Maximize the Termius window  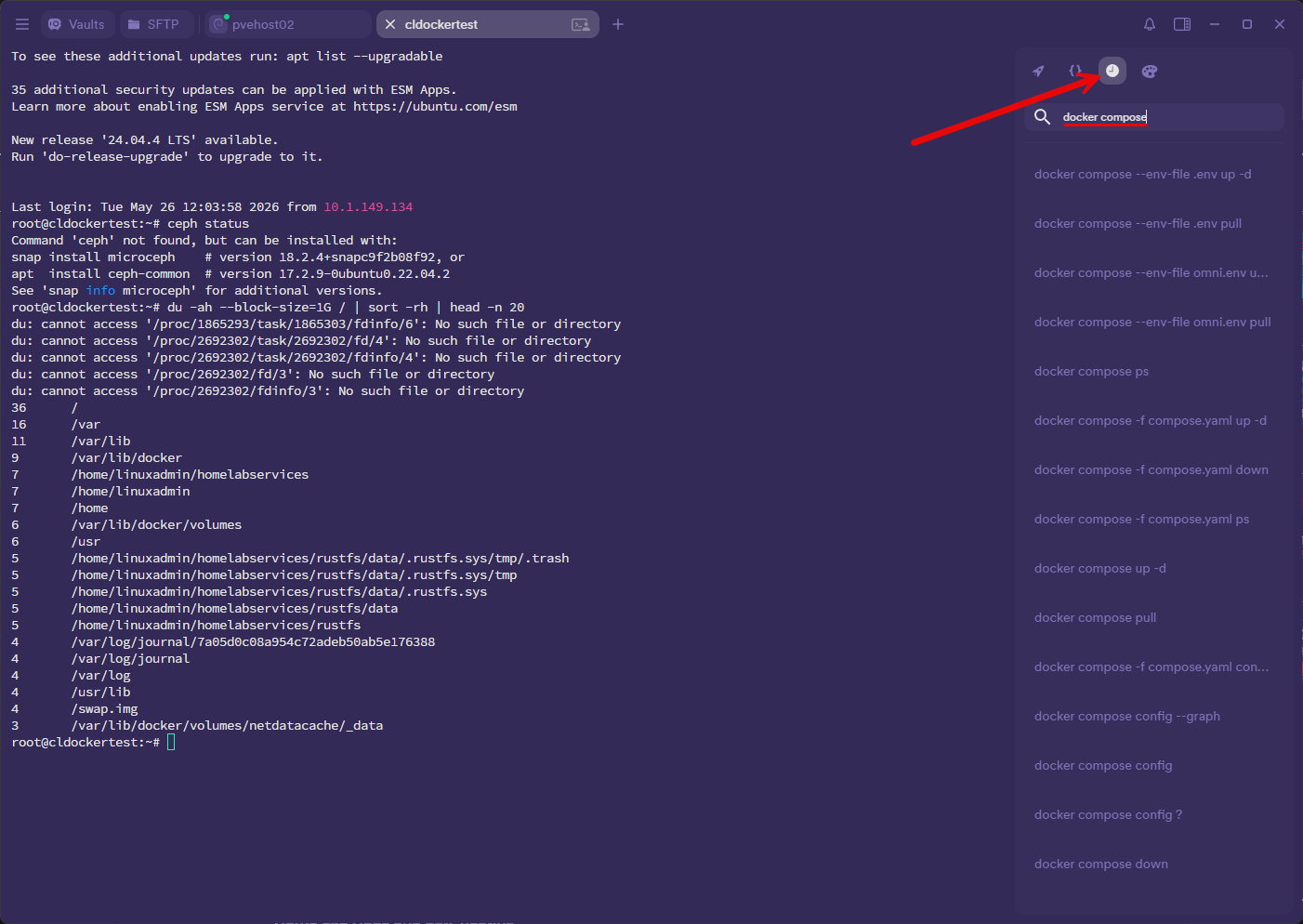pos(1247,24)
